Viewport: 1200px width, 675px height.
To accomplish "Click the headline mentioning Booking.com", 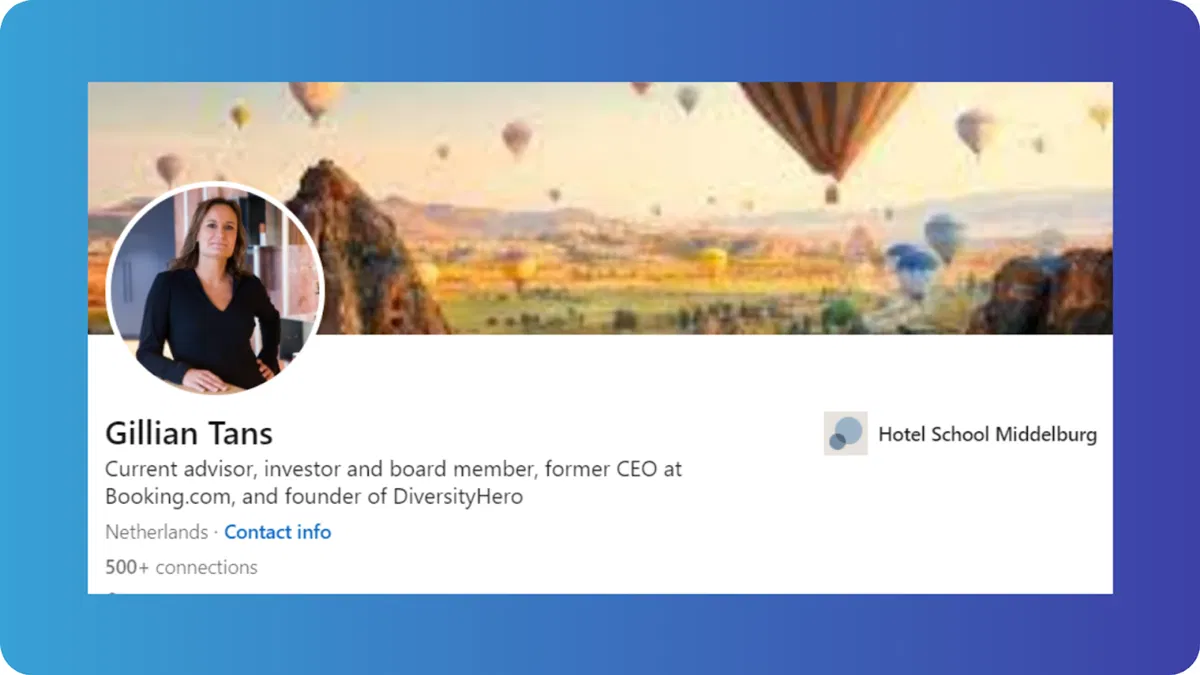I will click(394, 482).
